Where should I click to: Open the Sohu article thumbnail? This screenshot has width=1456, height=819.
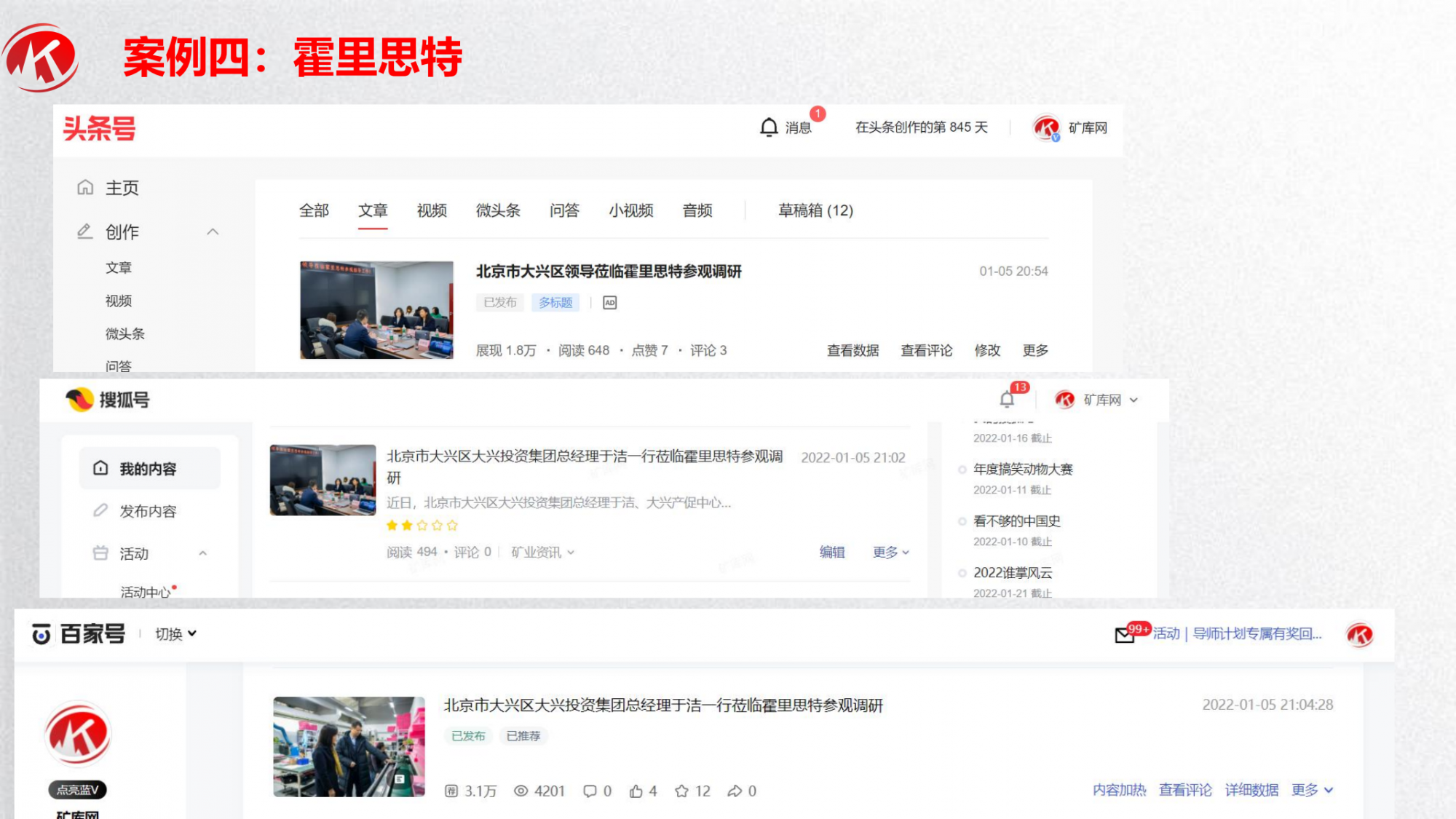click(323, 480)
